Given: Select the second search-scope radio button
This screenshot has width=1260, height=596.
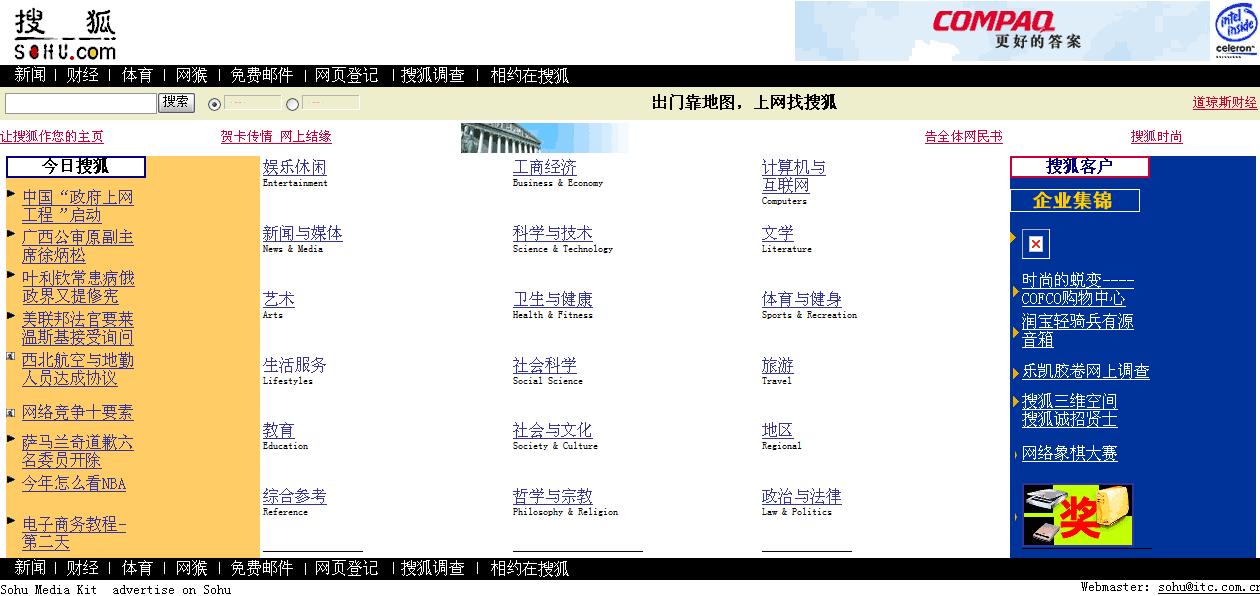Looking at the screenshot, I should [293, 104].
